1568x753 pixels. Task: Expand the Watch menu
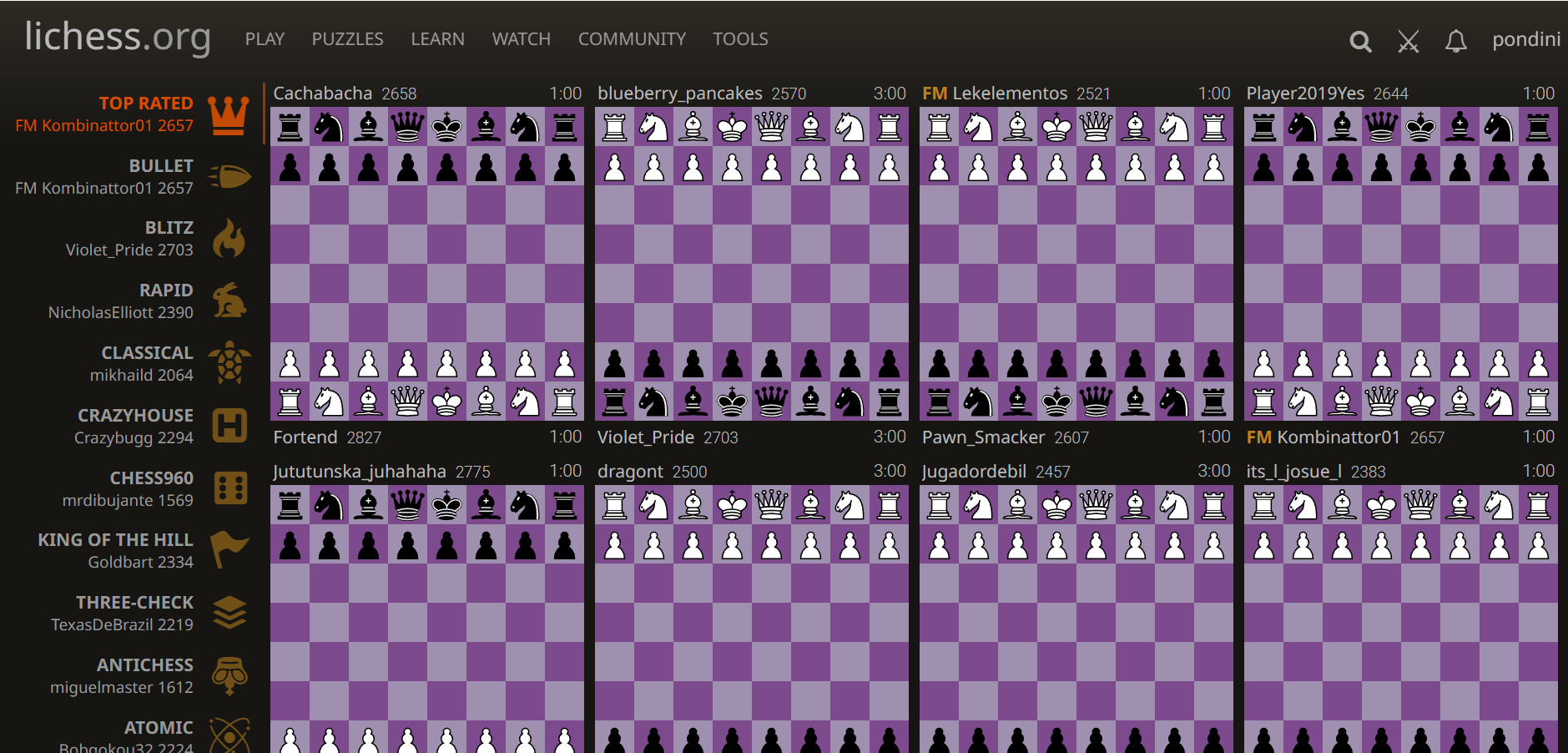pos(521,39)
